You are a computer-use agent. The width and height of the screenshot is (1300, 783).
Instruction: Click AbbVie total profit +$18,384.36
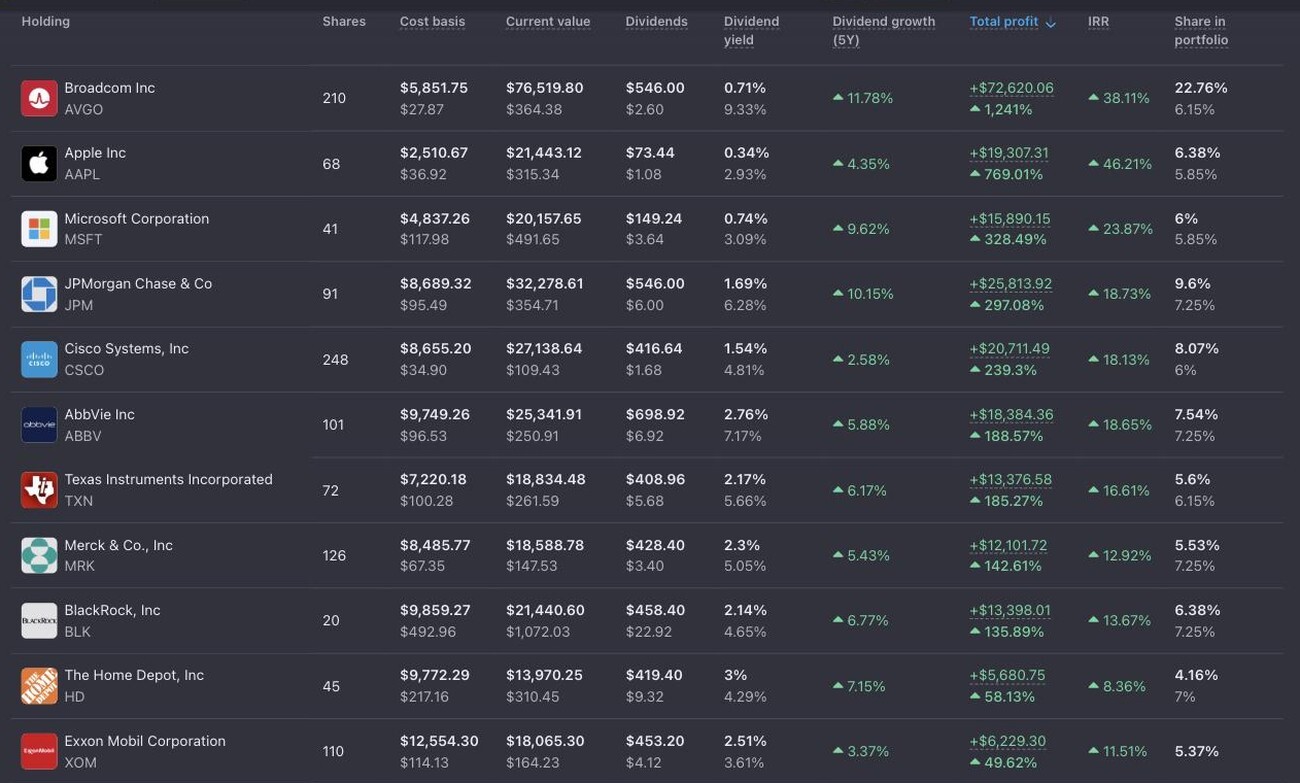(x=1011, y=415)
